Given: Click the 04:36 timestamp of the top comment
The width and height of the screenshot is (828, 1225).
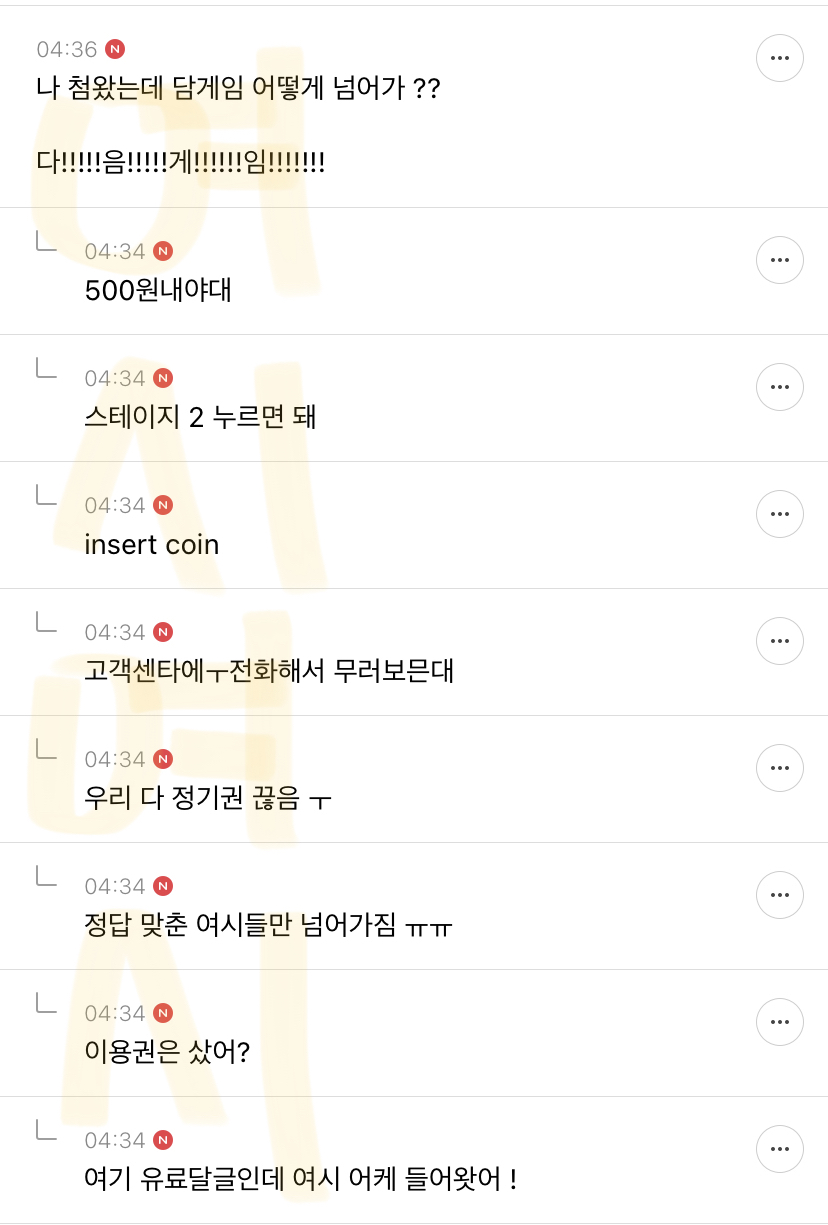Looking at the screenshot, I should click(x=67, y=49).
